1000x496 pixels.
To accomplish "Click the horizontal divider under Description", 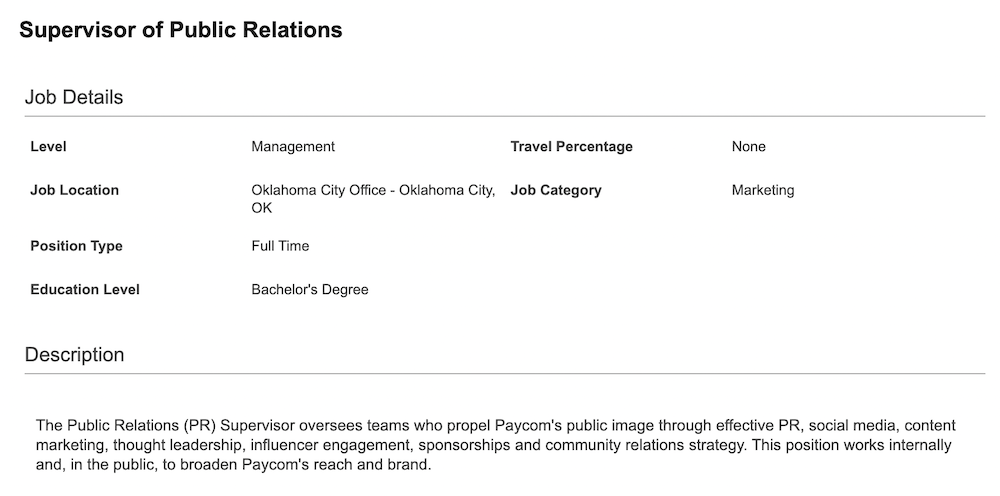I will pos(505,374).
